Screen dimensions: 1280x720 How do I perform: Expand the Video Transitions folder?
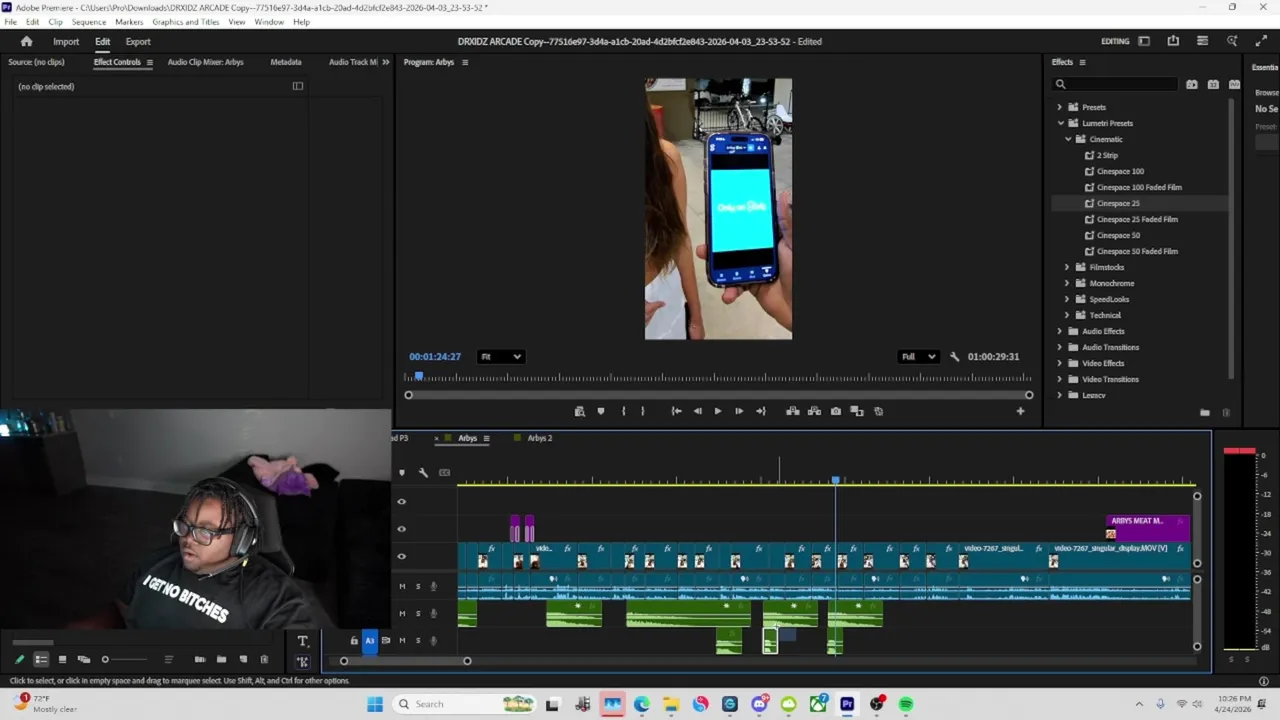pos(1060,379)
